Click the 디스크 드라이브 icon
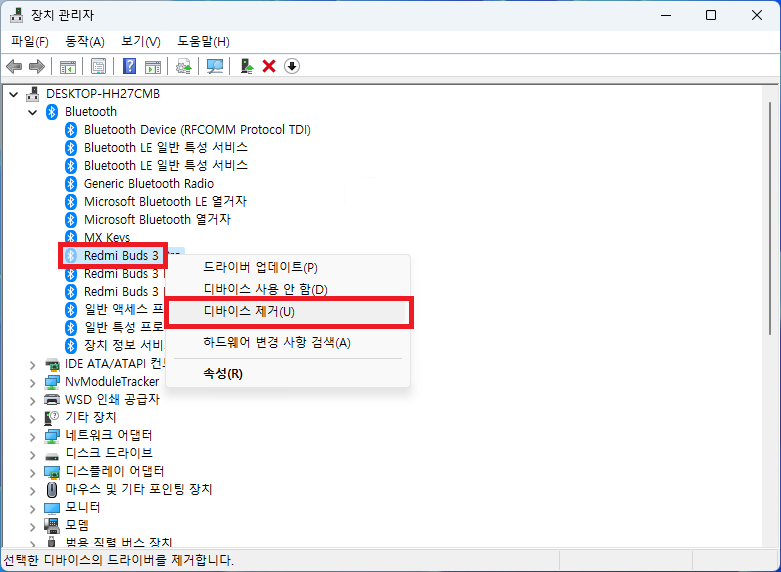The width and height of the screenshot is (781, 572). click(x=52, y=455)
